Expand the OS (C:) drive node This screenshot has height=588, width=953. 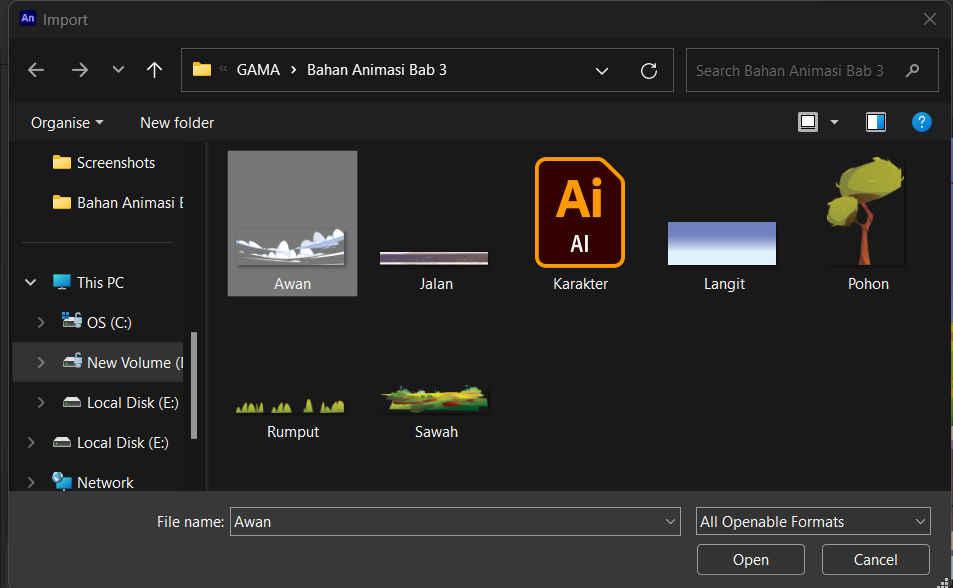(x=41, y=322)
